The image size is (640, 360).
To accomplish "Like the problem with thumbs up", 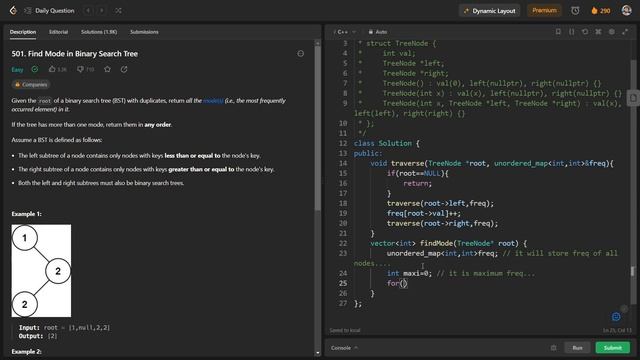I will coord(58,69).
